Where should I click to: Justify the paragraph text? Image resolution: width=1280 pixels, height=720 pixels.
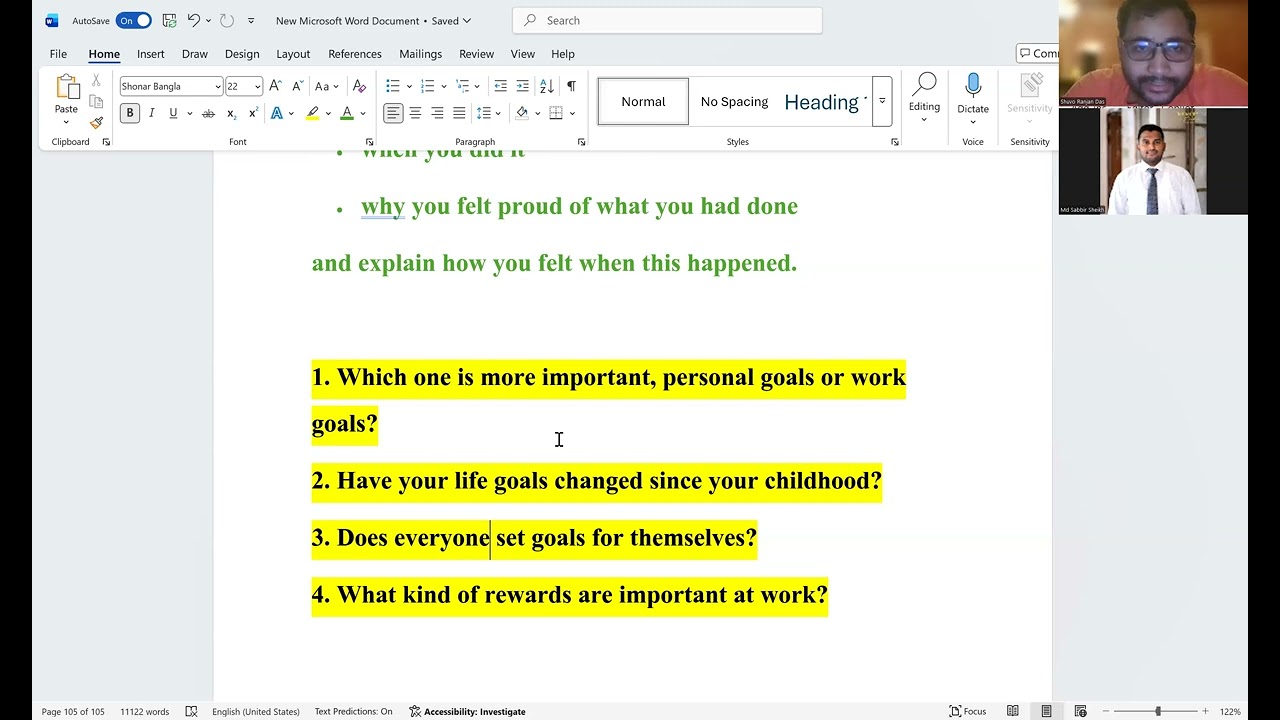(459, 113)
